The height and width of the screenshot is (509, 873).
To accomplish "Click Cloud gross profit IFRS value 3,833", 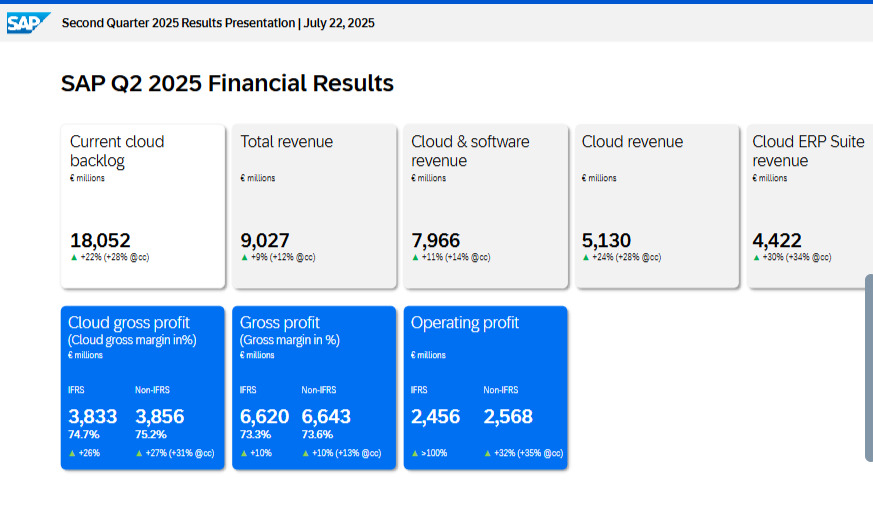I will [x=93, y=416].
